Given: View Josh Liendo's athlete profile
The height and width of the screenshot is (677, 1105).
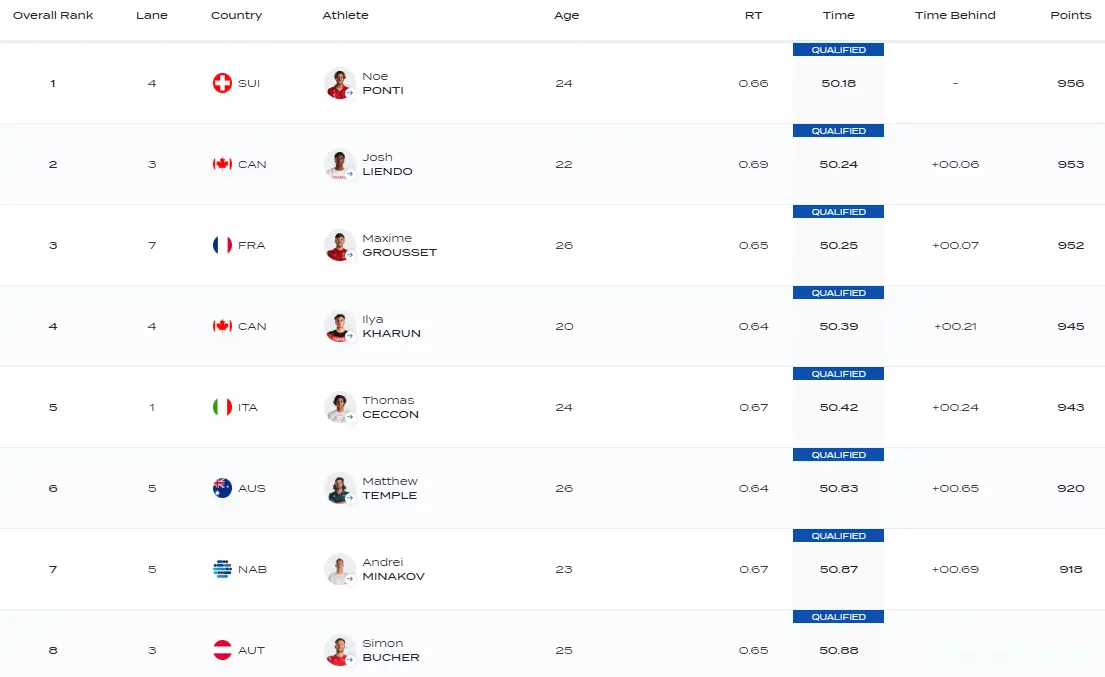Looking at the screenshot, I should pos(387,164).
